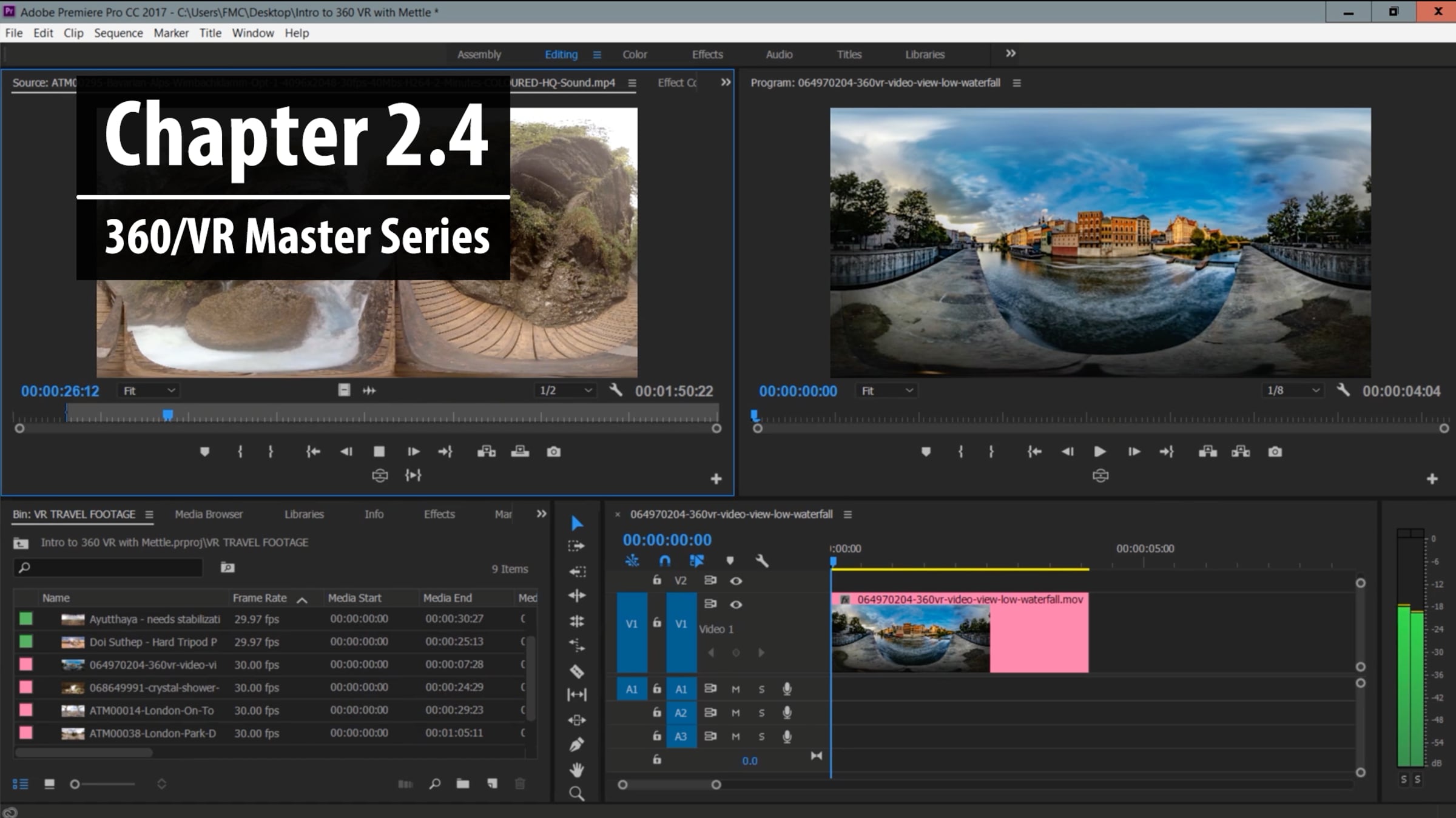Click Export Frame camera in Program monitor

coord(1275,452)
